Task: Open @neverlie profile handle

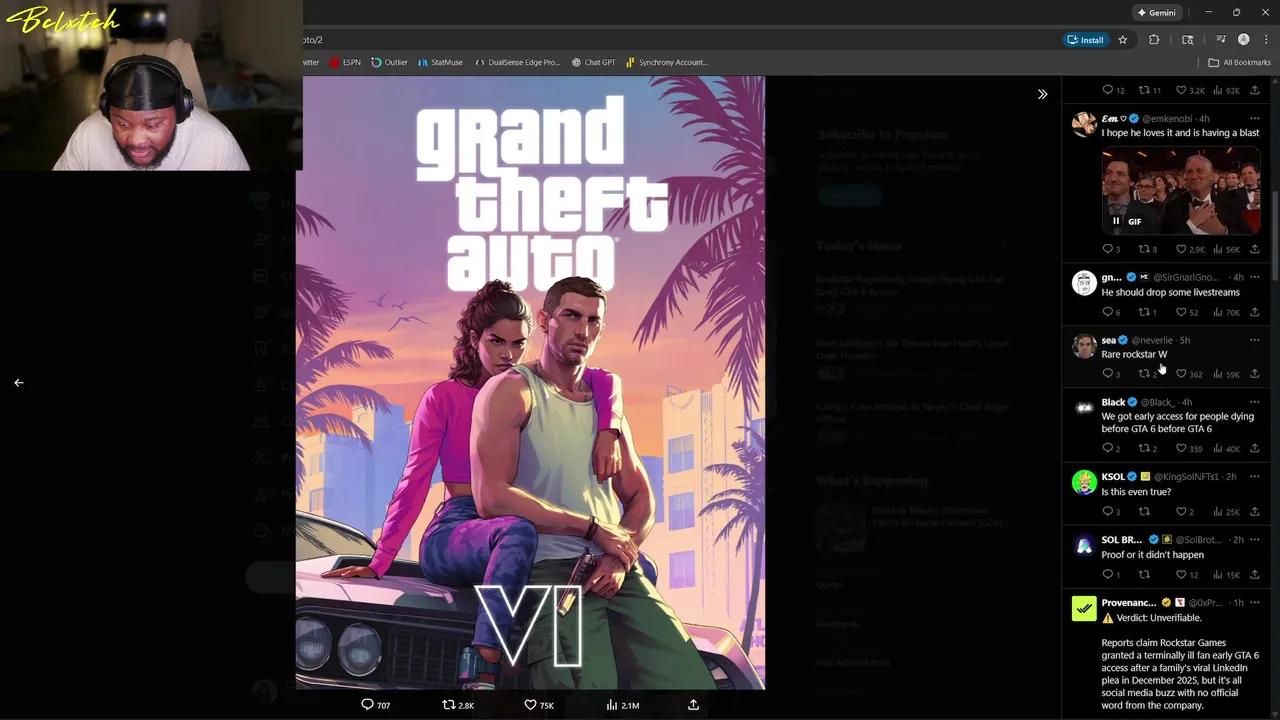Action: click(1151, 340)
